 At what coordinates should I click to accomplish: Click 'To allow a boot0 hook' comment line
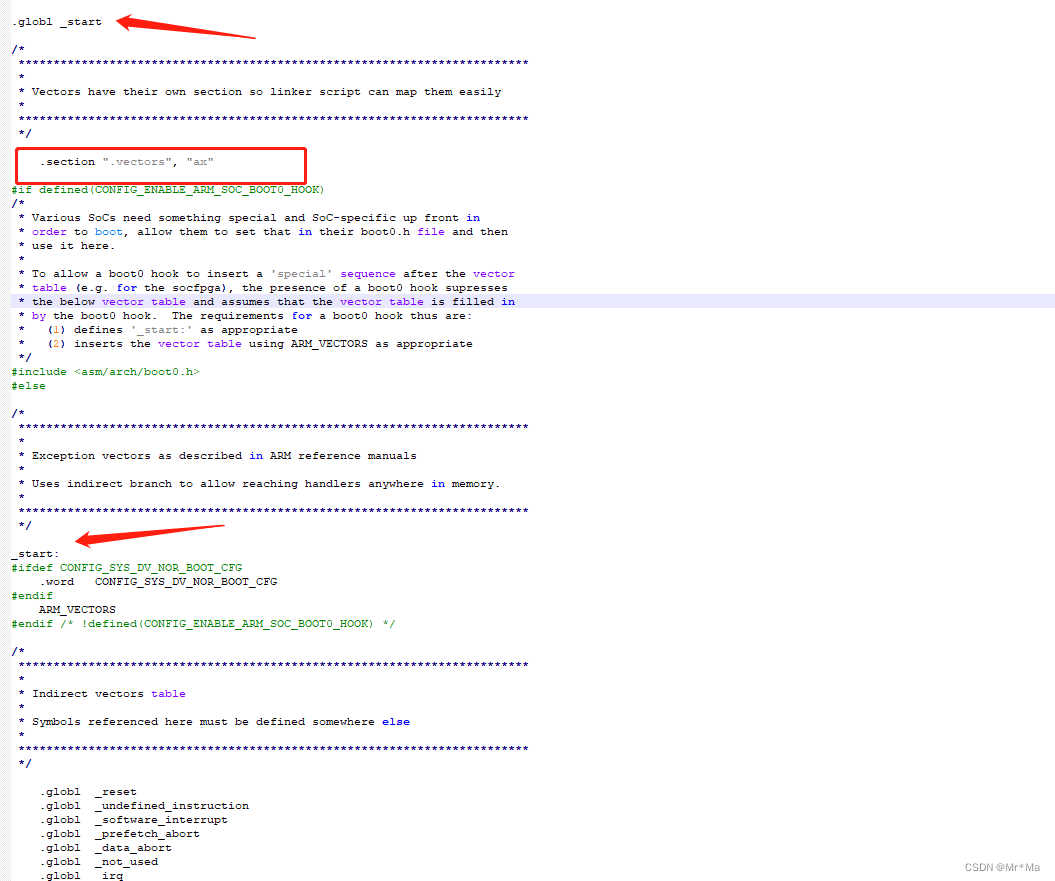click(266, 274)
